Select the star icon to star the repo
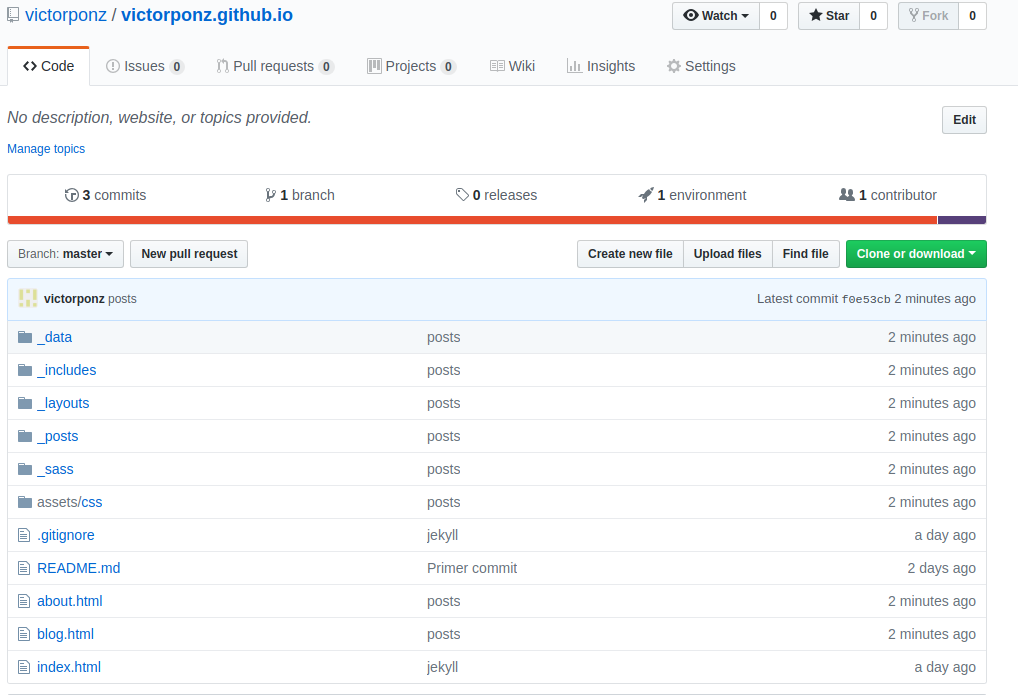The height and width of the screenshot is (695, 1018). click(x=817, y=15)
